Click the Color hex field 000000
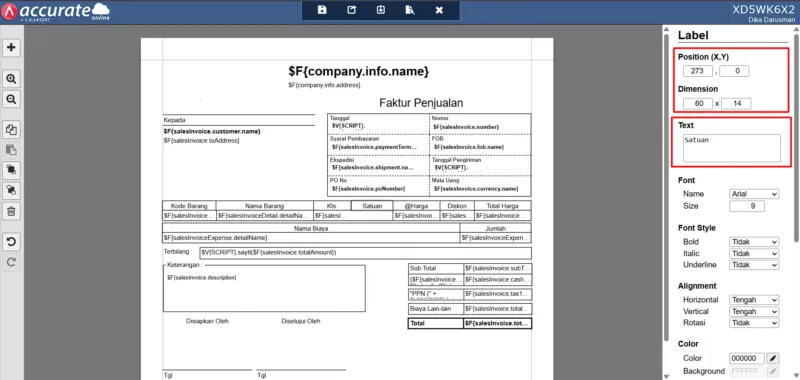The height and width of the screenshot is (380, 800). pyautogui.click(x=747, y=358)
